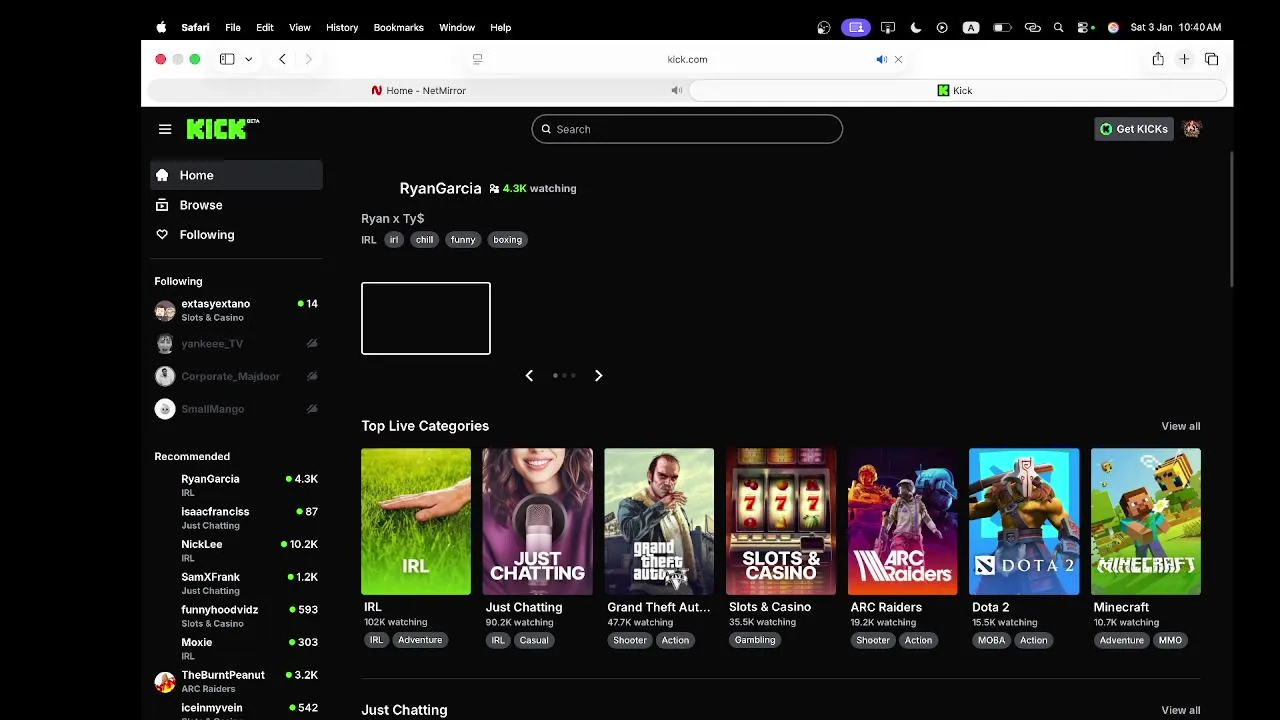Switch to the Kick tab

pyautogui.click(x=958, y=90)
